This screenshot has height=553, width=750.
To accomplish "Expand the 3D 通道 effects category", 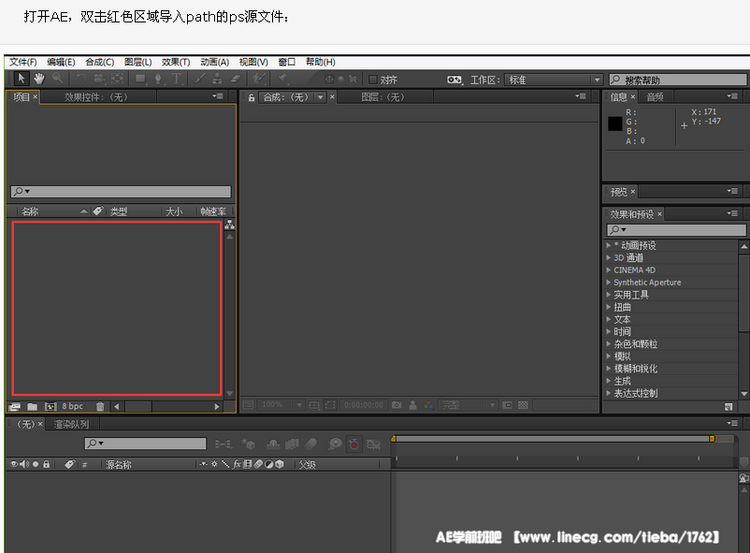I will point(608,257).
